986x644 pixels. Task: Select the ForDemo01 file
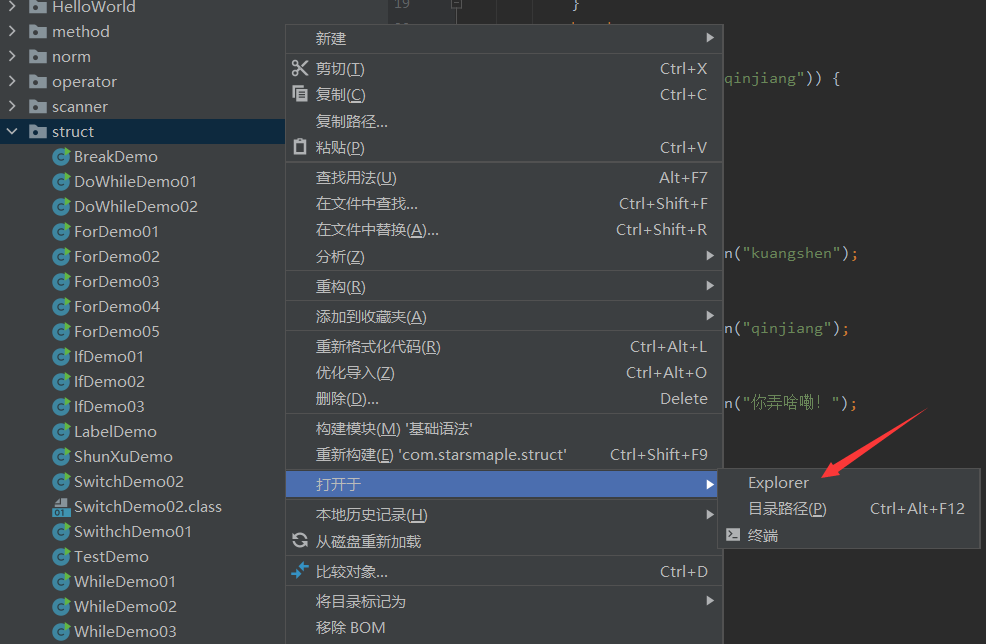click(116, 231)
